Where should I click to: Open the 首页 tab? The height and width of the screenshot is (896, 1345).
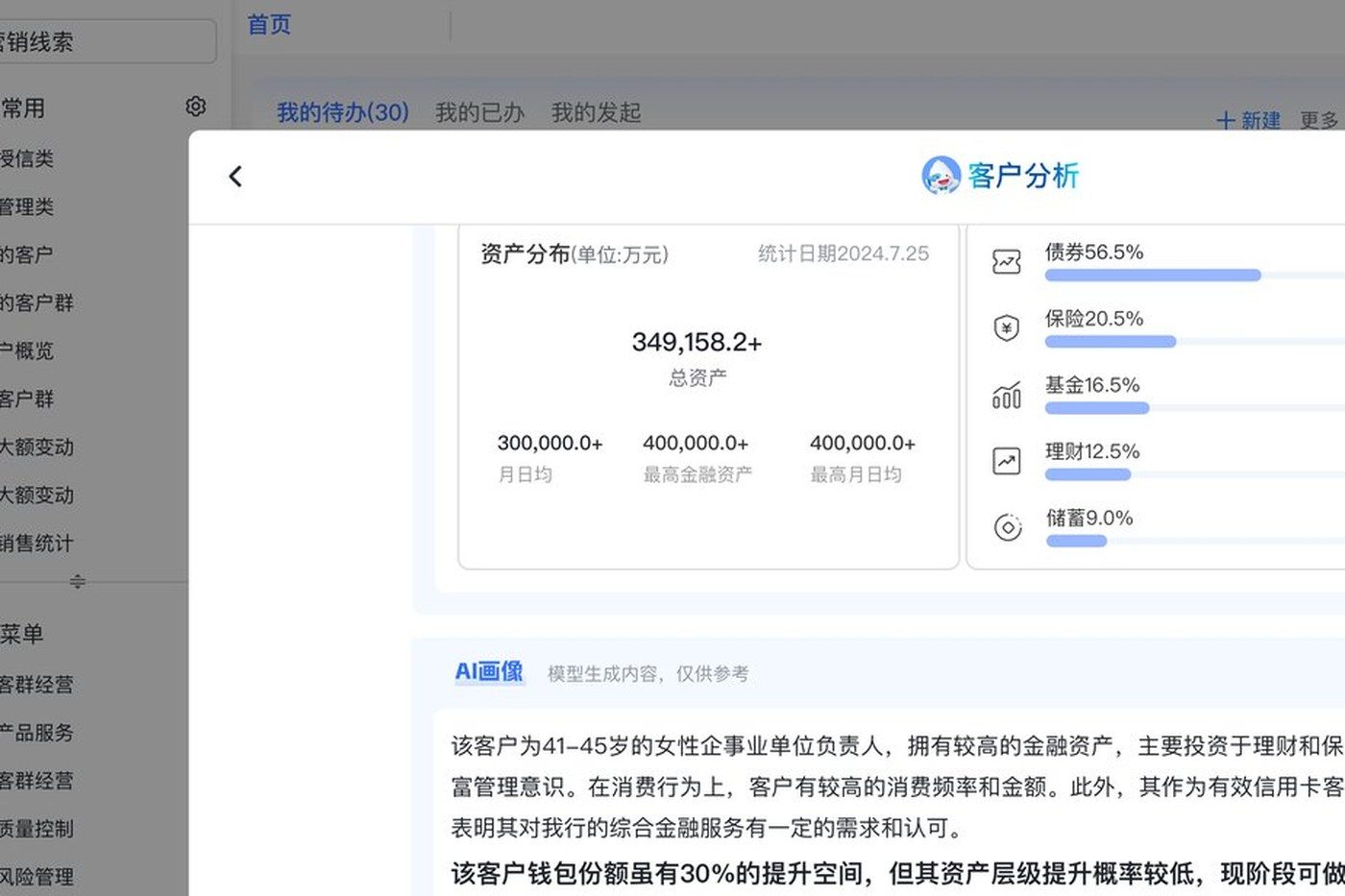[x=269, y=25]
